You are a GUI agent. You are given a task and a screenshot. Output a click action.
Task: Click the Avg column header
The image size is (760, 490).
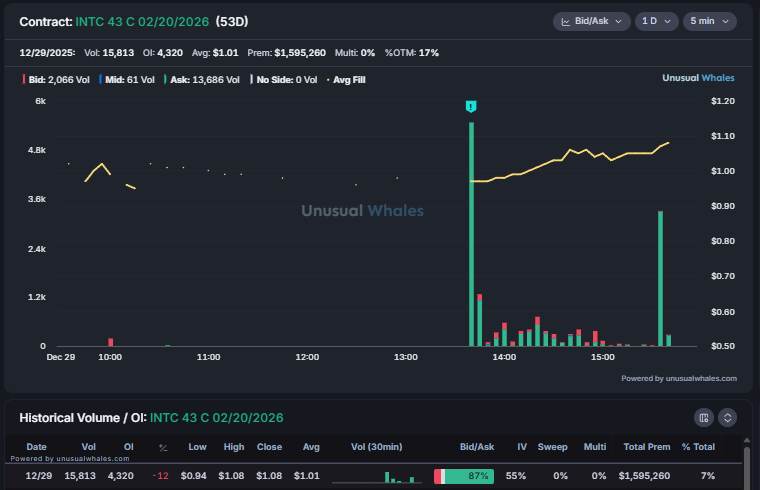311,447
